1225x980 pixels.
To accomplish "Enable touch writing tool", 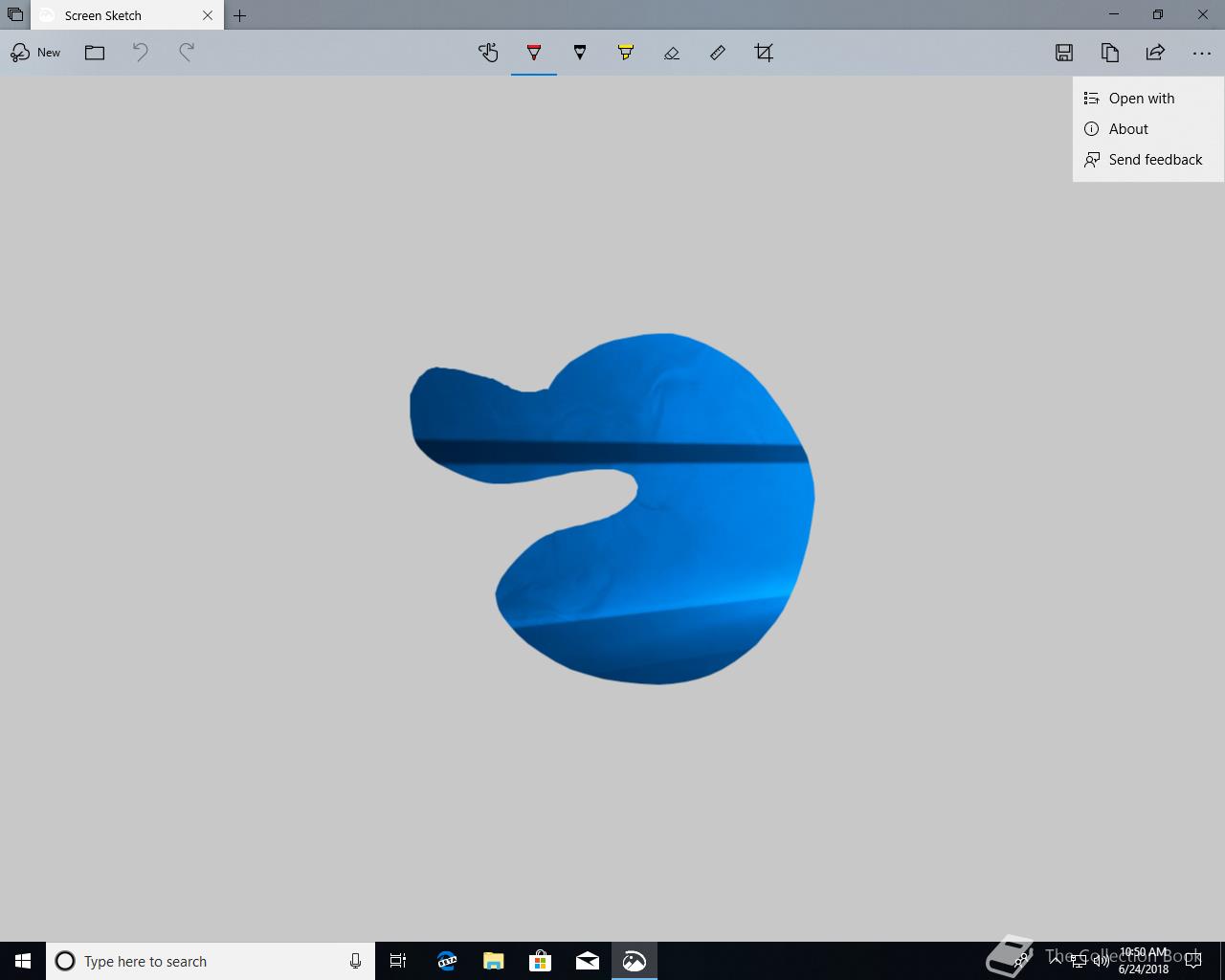I will tap(488, 53).
